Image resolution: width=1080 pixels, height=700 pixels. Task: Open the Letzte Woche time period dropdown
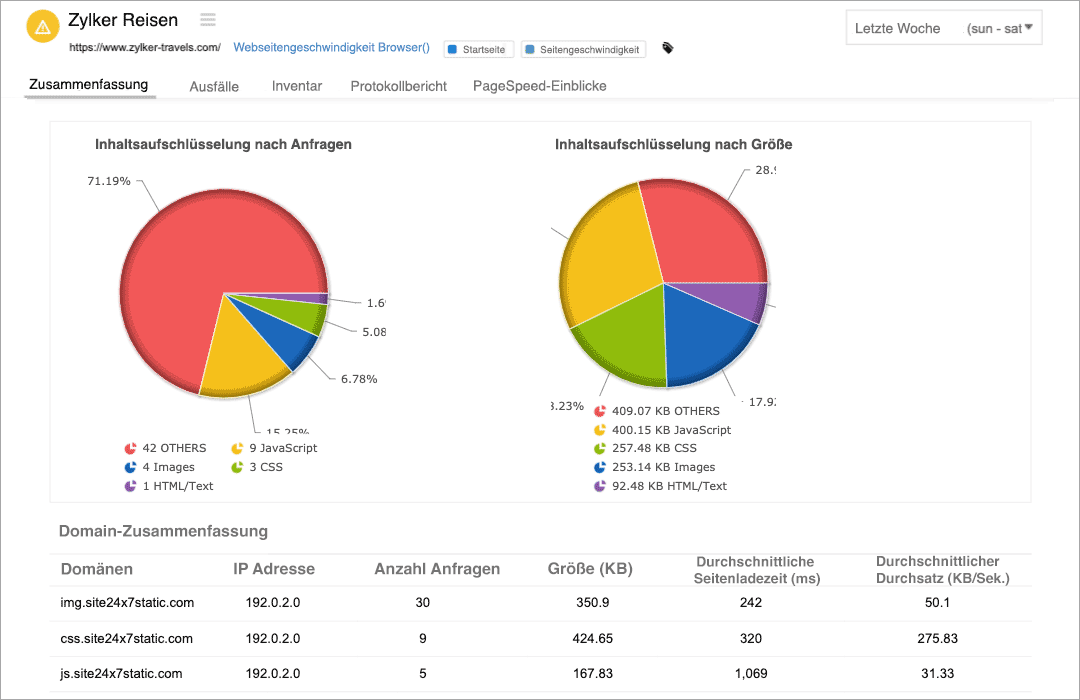click(x=943, y=28)
